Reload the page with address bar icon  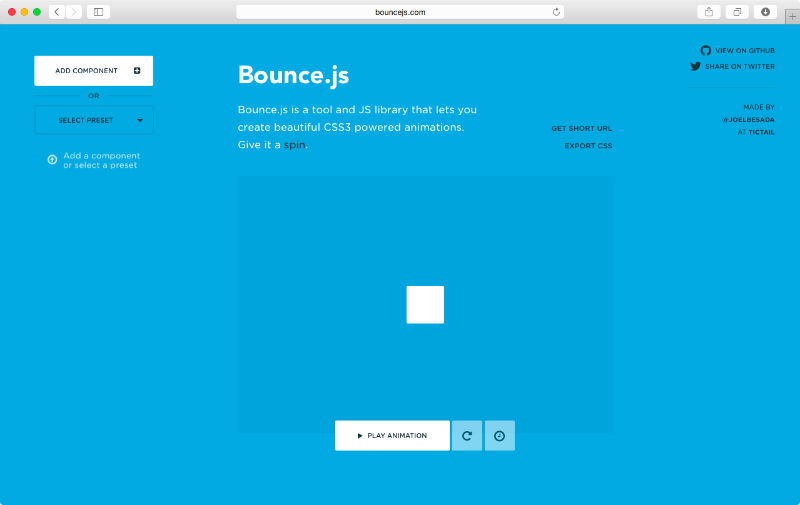coord(556,12)
